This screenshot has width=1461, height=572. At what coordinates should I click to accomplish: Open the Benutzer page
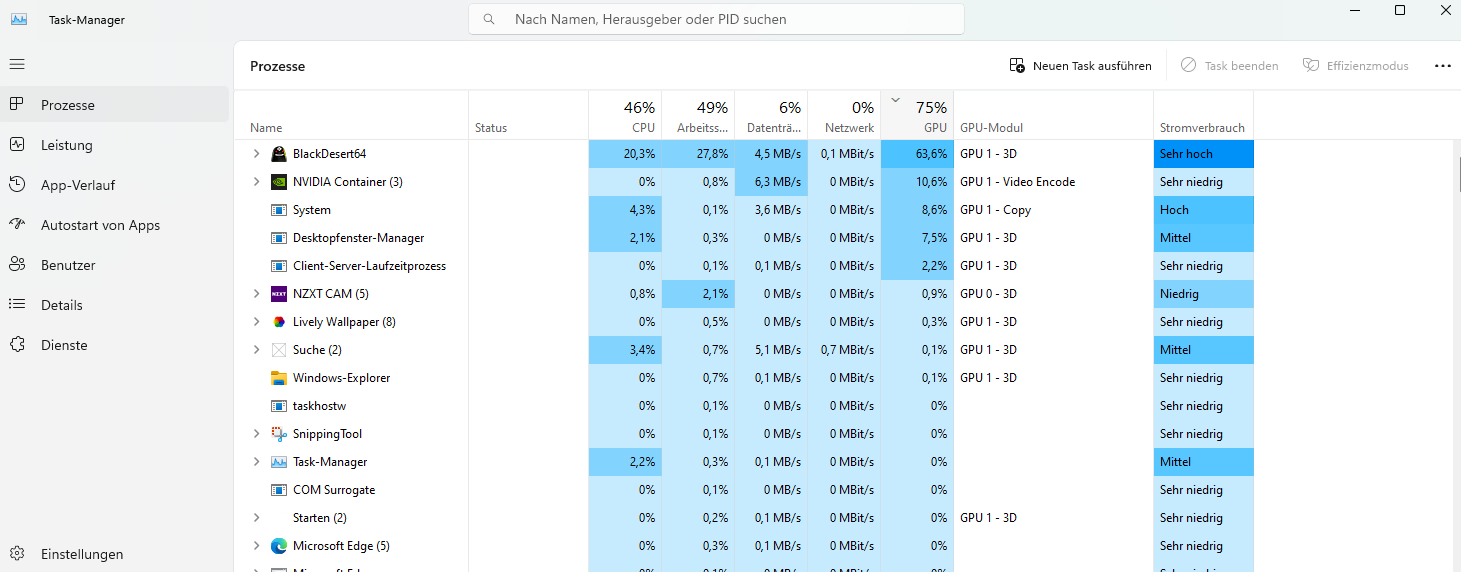[x=115, y=265]
